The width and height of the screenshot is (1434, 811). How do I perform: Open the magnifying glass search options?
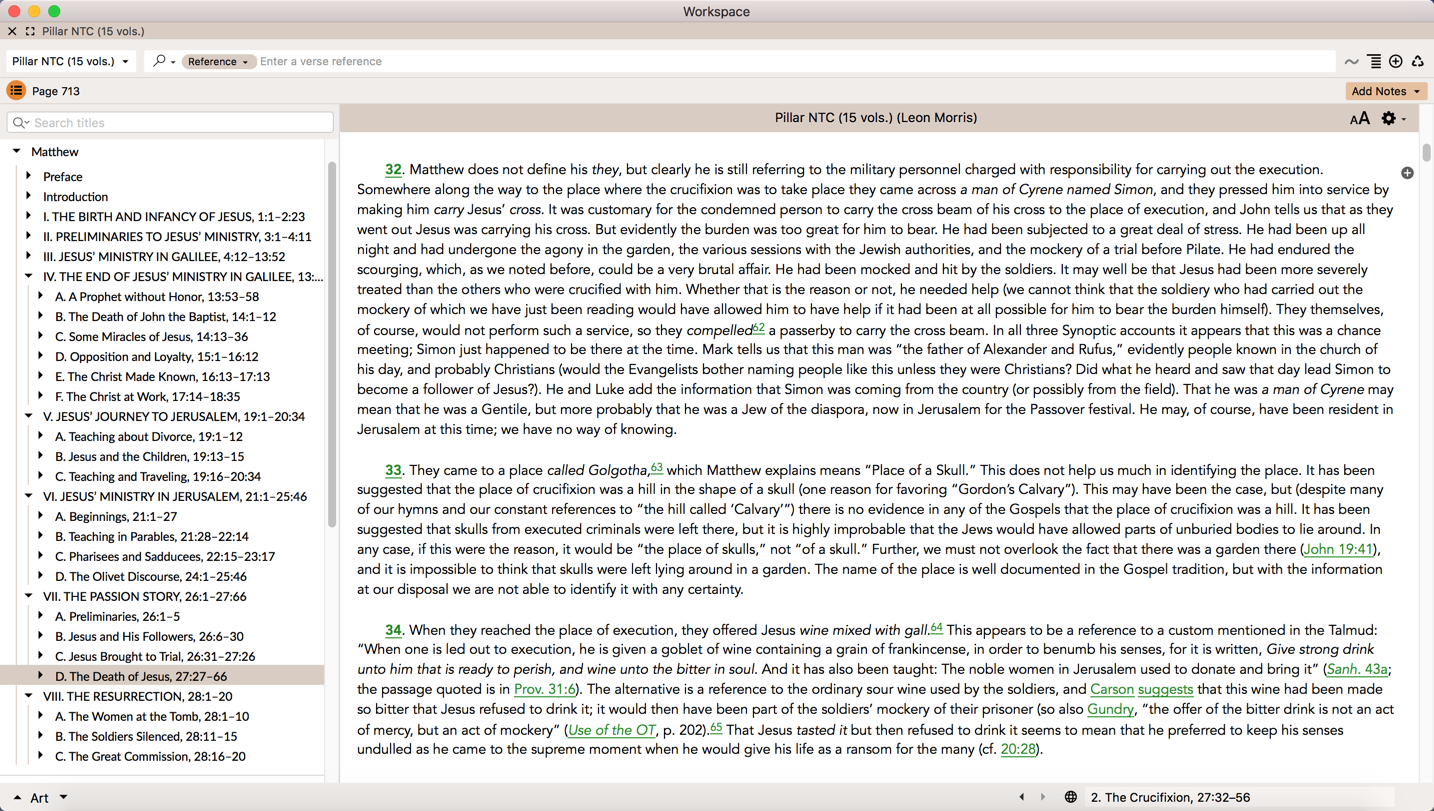coord(164,61)
